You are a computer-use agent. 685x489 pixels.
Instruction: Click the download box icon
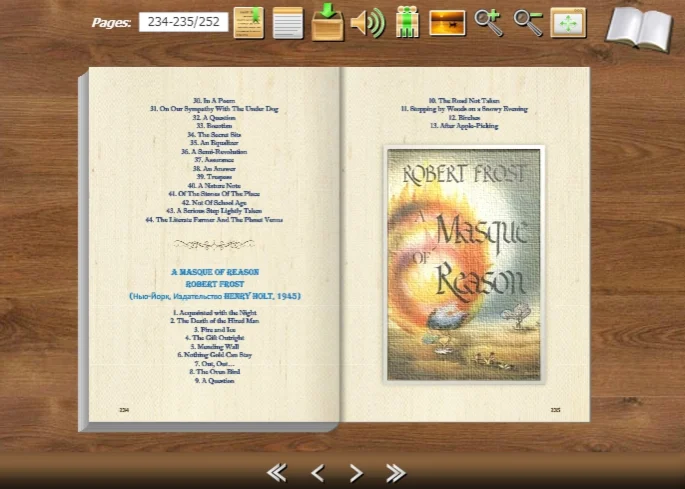[328, 22]
